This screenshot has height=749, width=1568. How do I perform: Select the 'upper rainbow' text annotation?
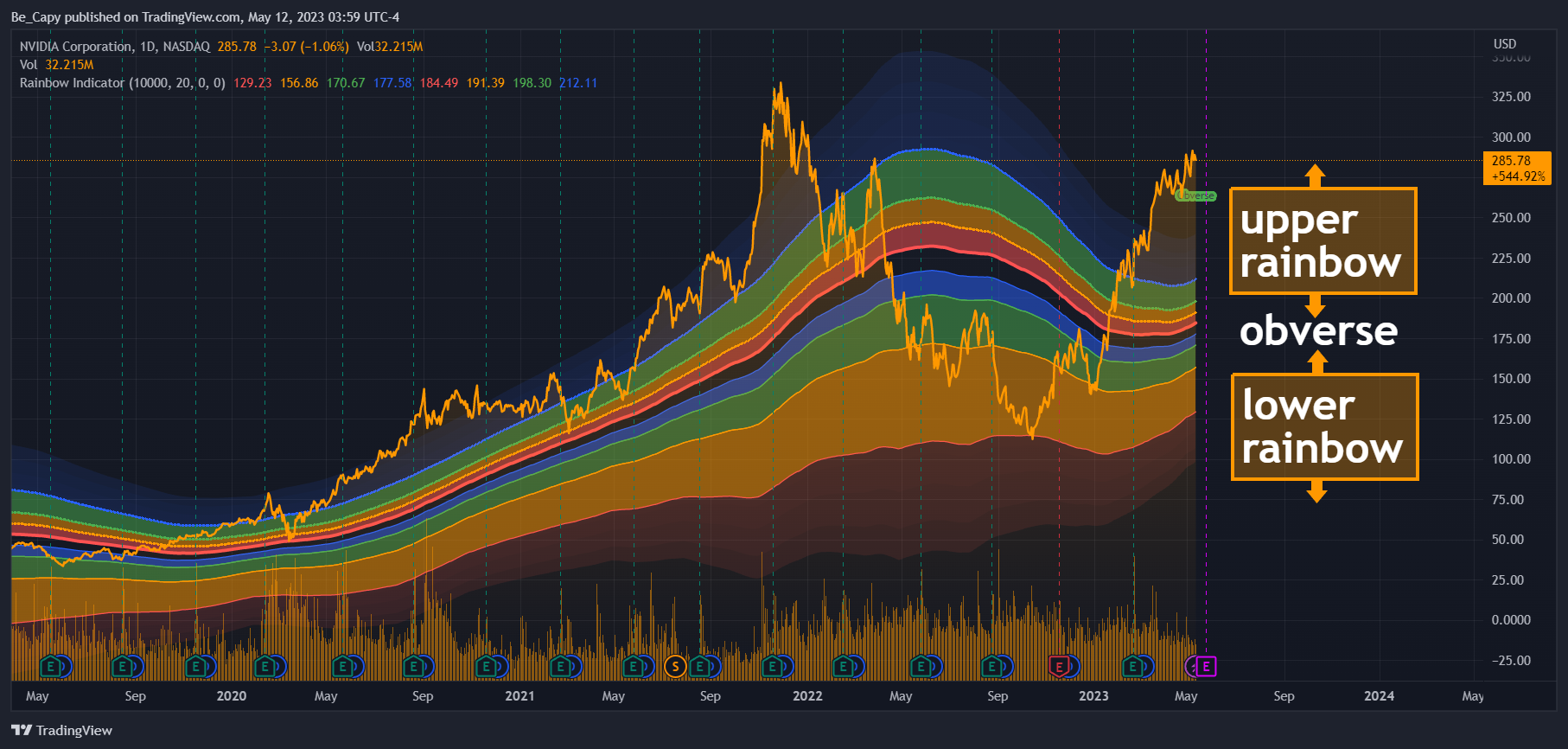pyautogui.click(x=1323, y=241)
